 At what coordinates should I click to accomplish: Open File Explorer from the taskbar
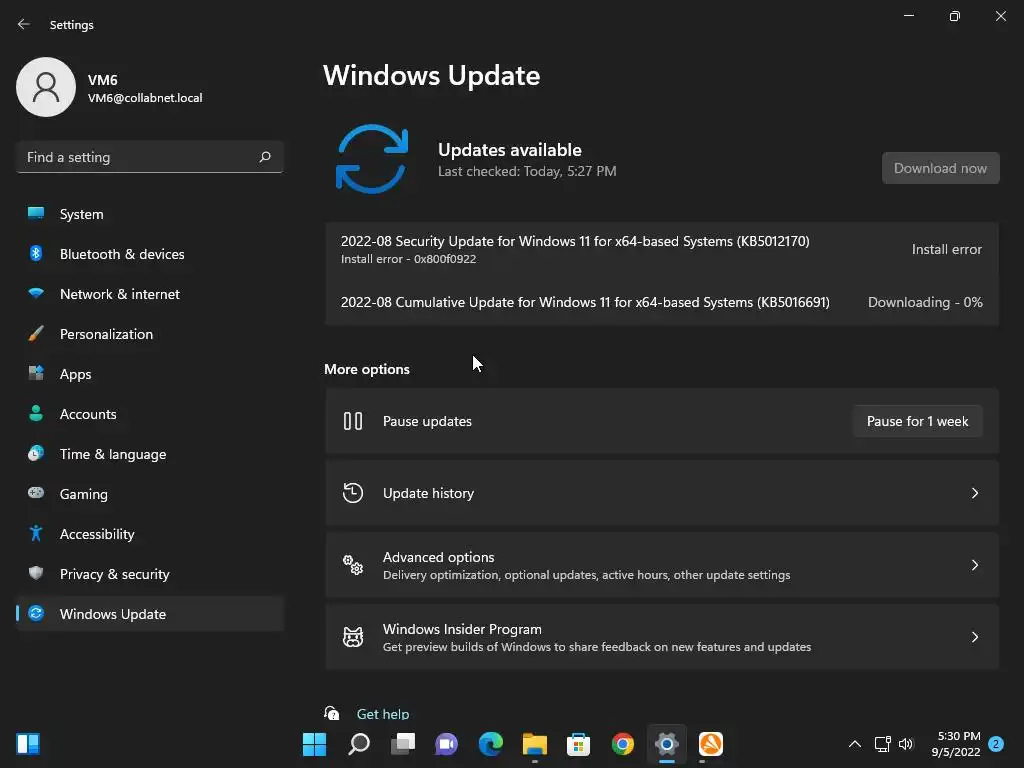[535, 744]
